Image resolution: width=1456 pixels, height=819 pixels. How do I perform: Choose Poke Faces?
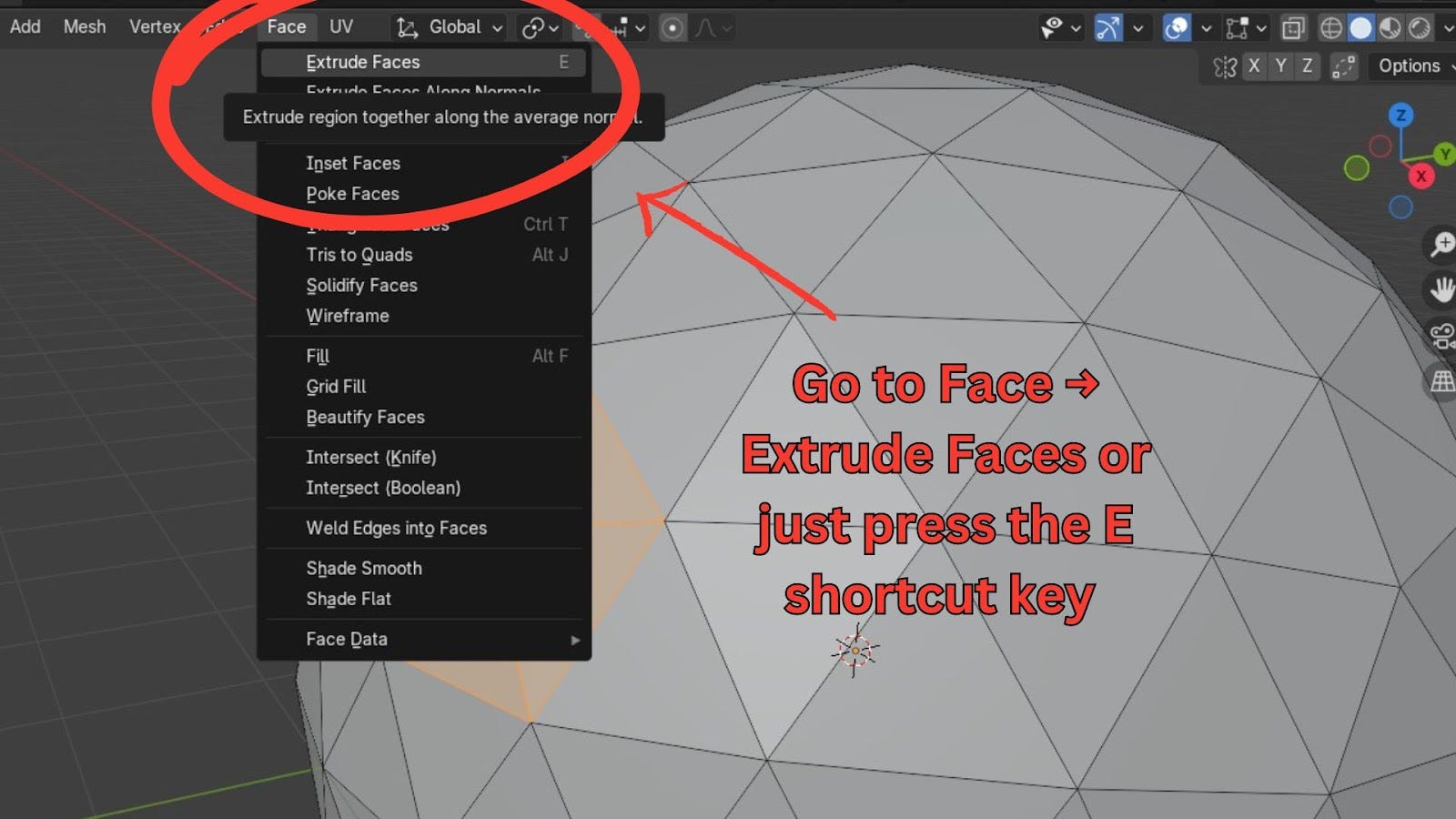click(x=424, y=194)
